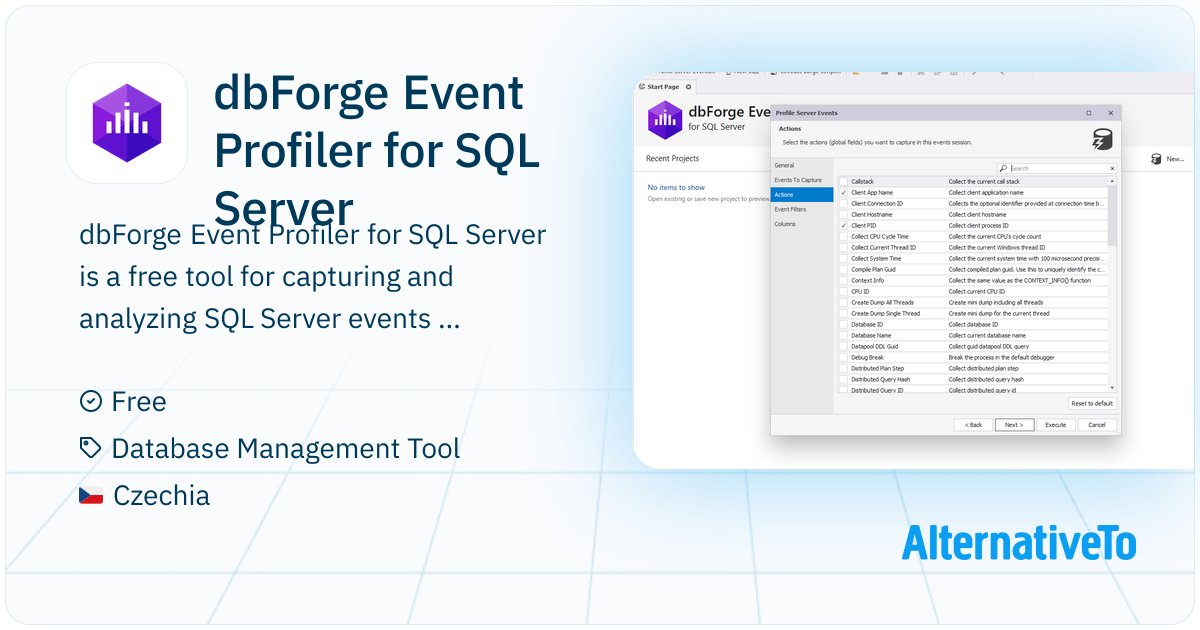Click the 'Database Management Tool' label
Image resolution: width=1200 pixels, height=630 pixels.
point(286,448)
